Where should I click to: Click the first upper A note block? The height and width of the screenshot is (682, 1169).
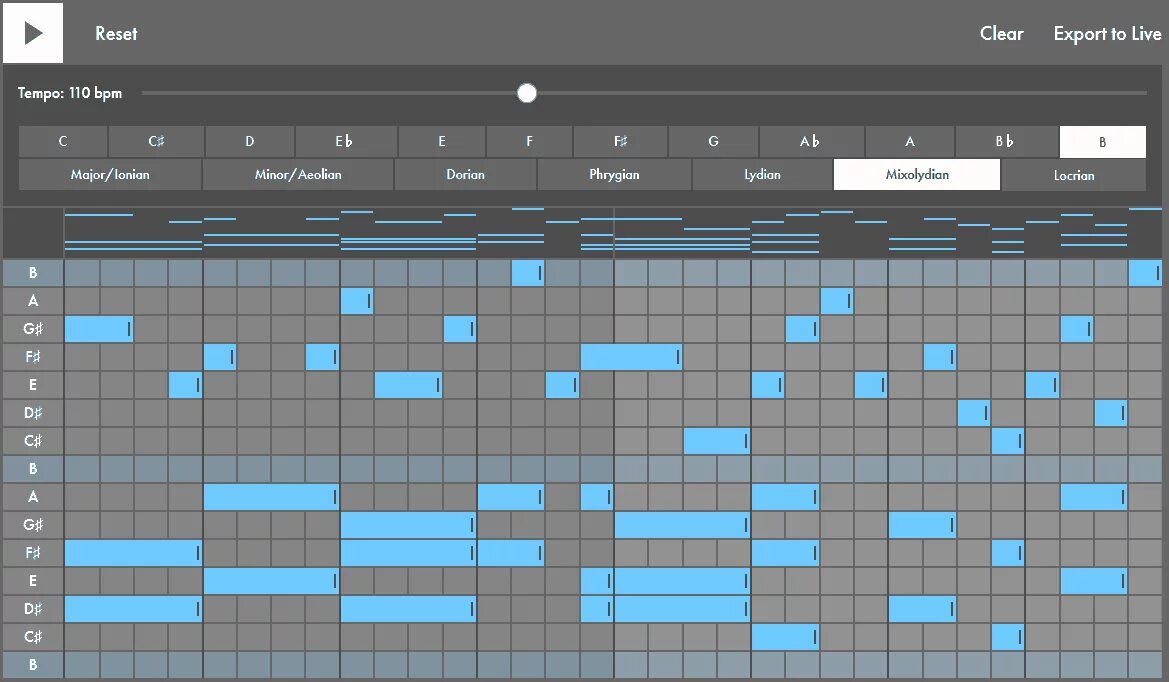pos(357,300)
